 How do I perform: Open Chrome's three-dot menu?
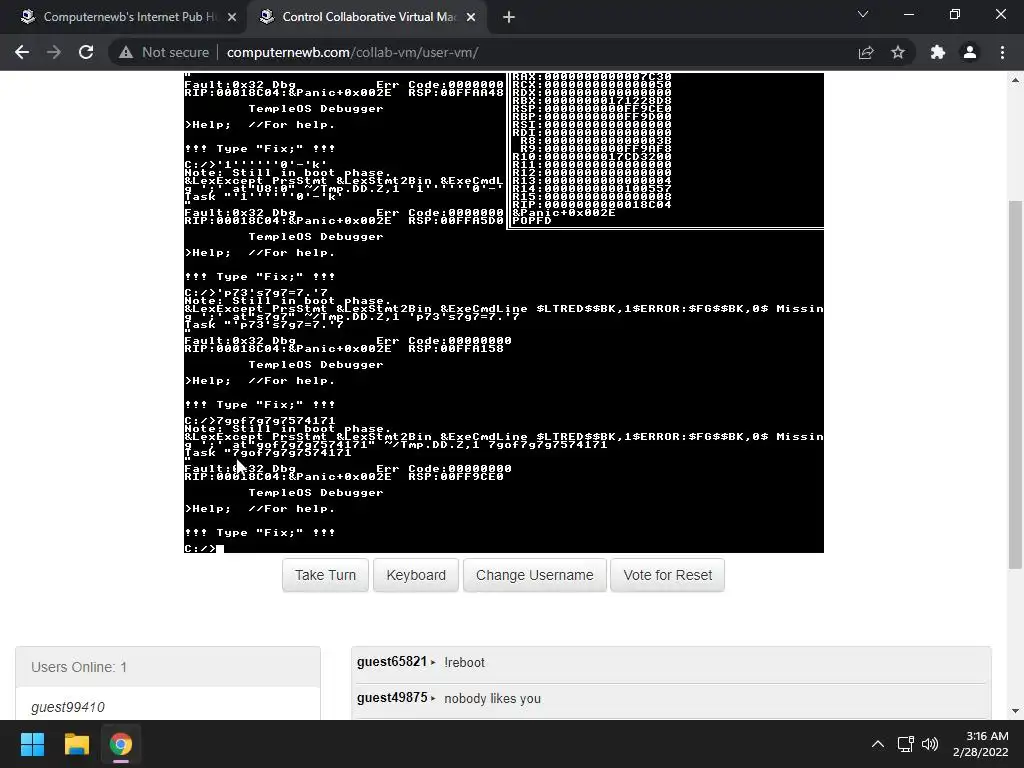(1002, 52)
